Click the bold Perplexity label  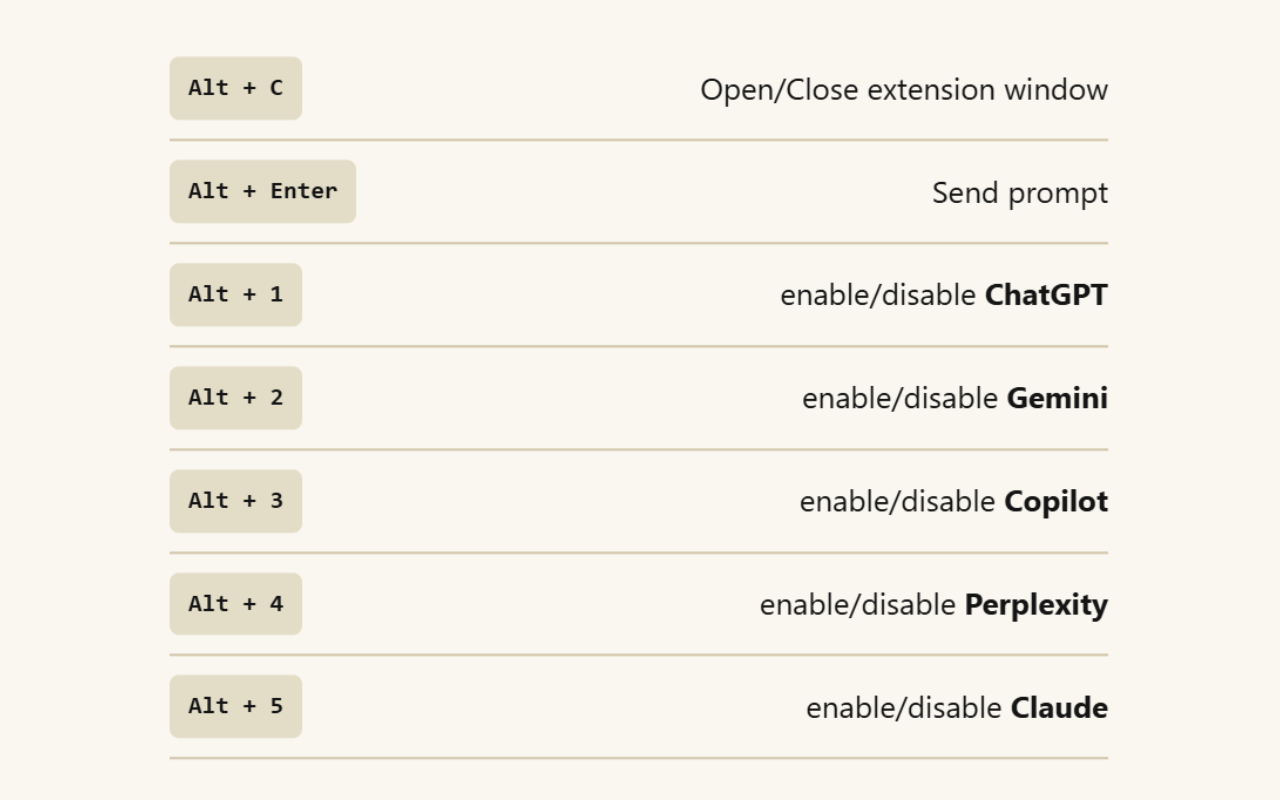tap(1036, 605)
